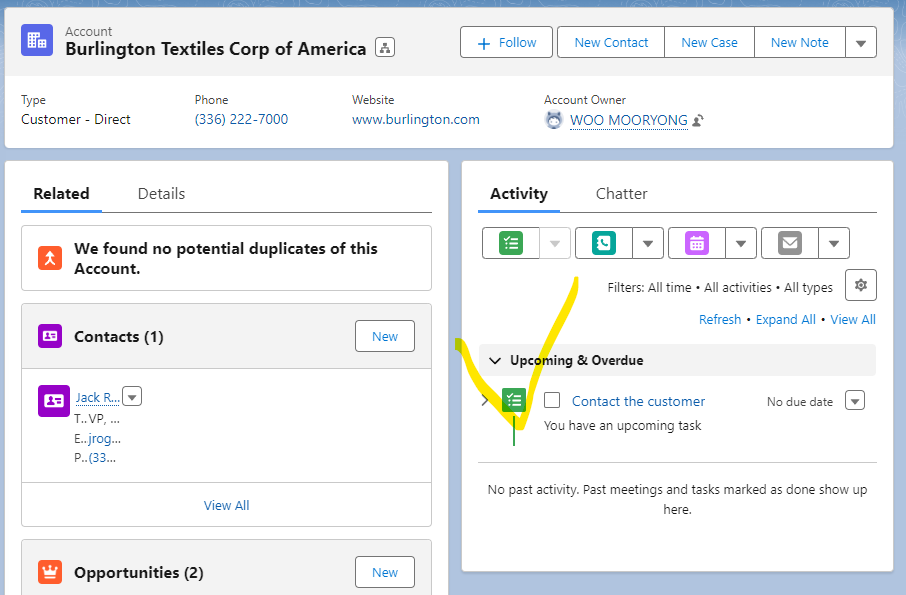Click the contact phone (33... link
Viewport: 906px width, 595px height.
coord(102,458)
